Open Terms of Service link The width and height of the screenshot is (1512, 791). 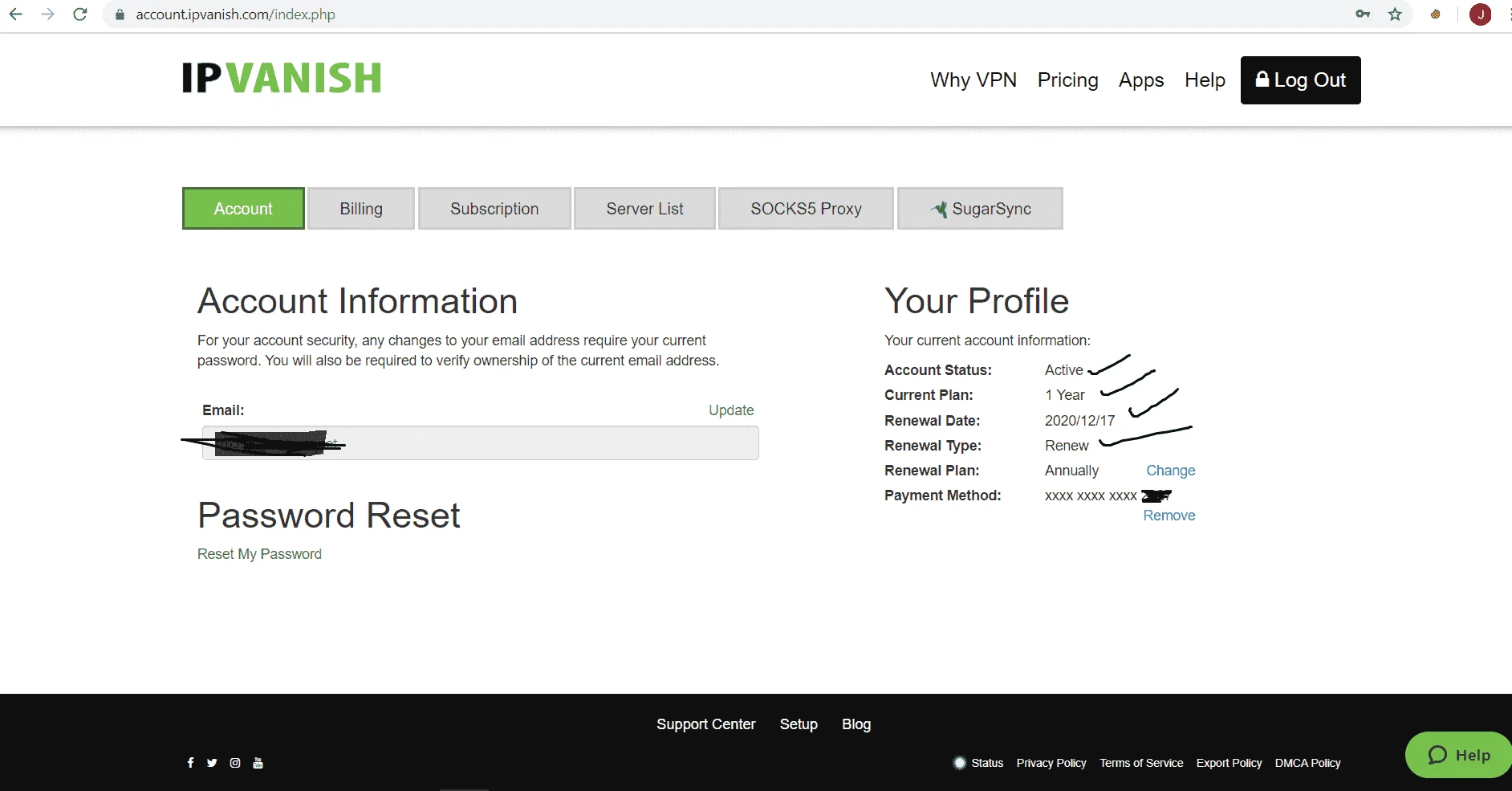tap(1141, 763)
